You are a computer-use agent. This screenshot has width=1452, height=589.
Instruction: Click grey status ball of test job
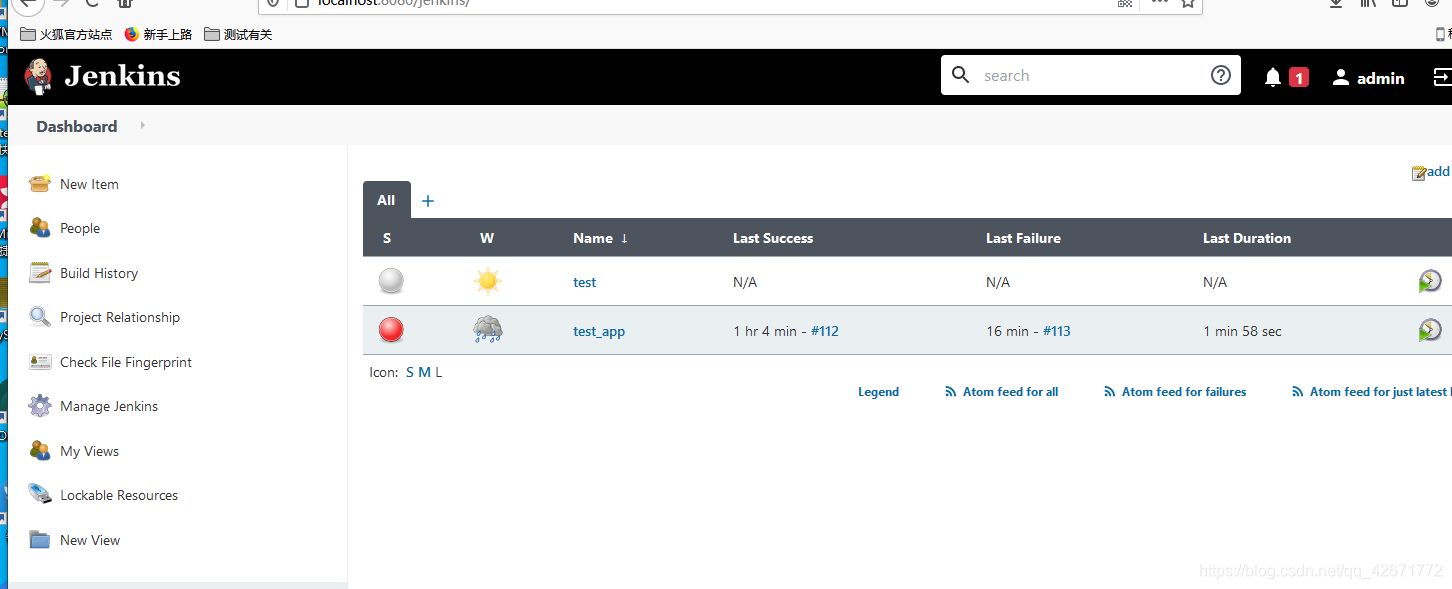(391, 281)
